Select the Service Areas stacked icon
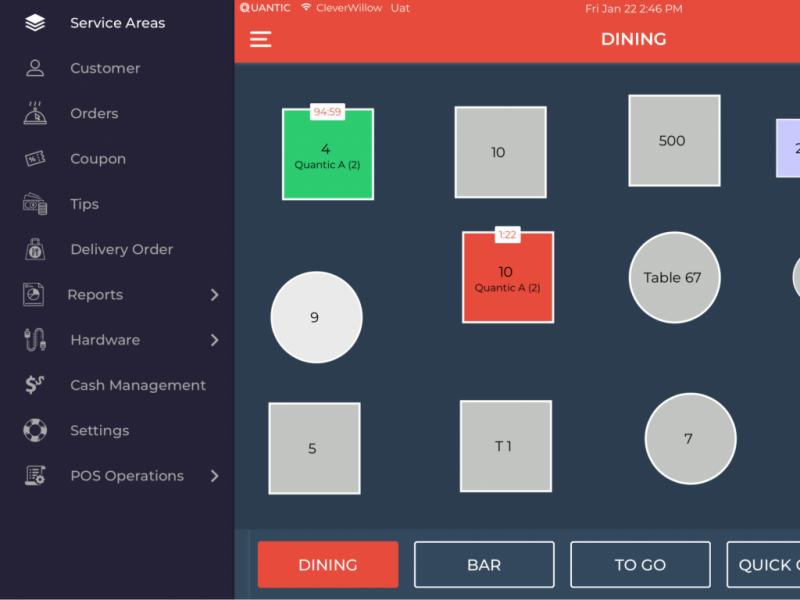800x600 pixels. pos(34,22)
